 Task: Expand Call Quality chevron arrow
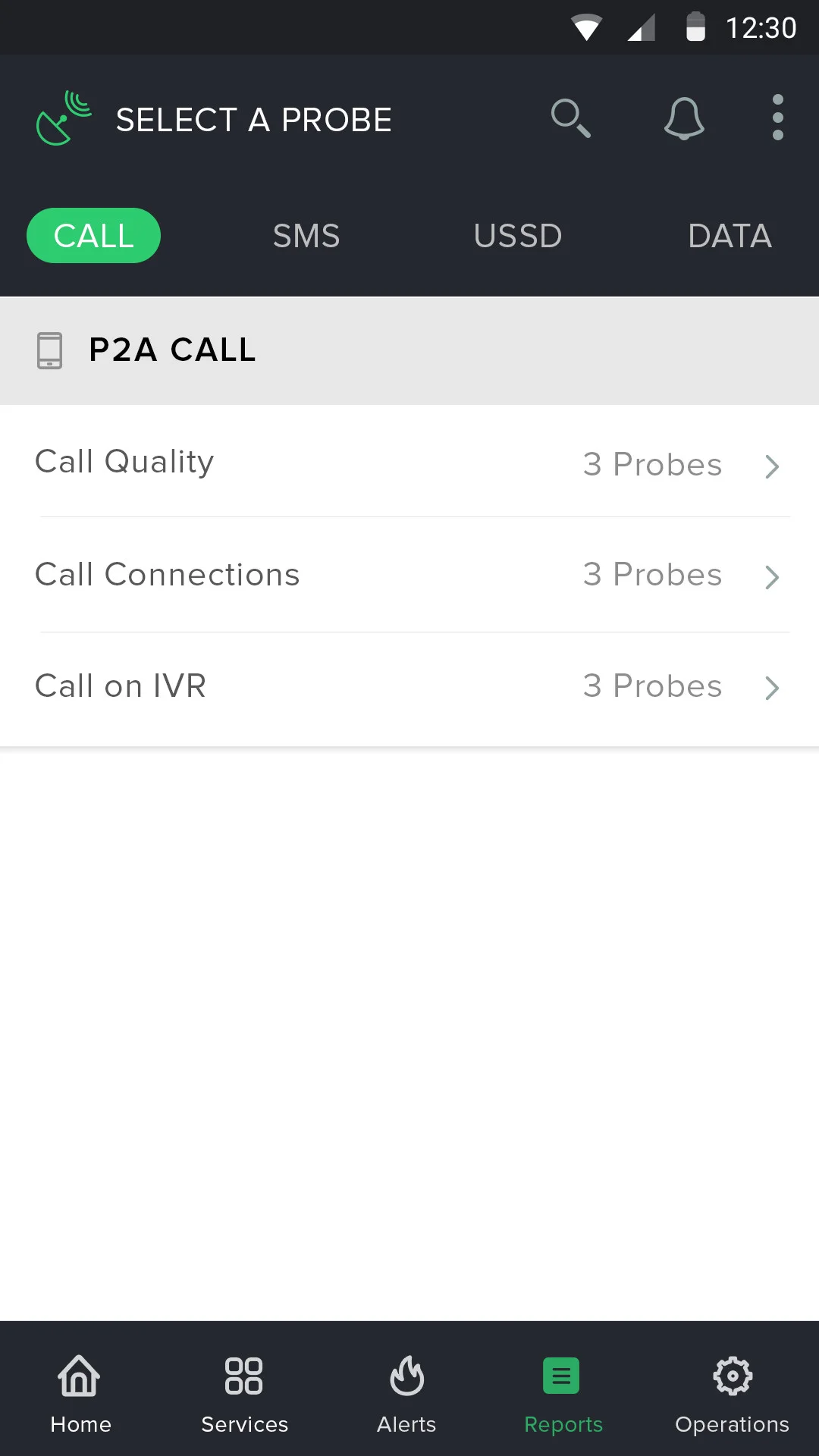pyautogui.click(x=772, y=466)
